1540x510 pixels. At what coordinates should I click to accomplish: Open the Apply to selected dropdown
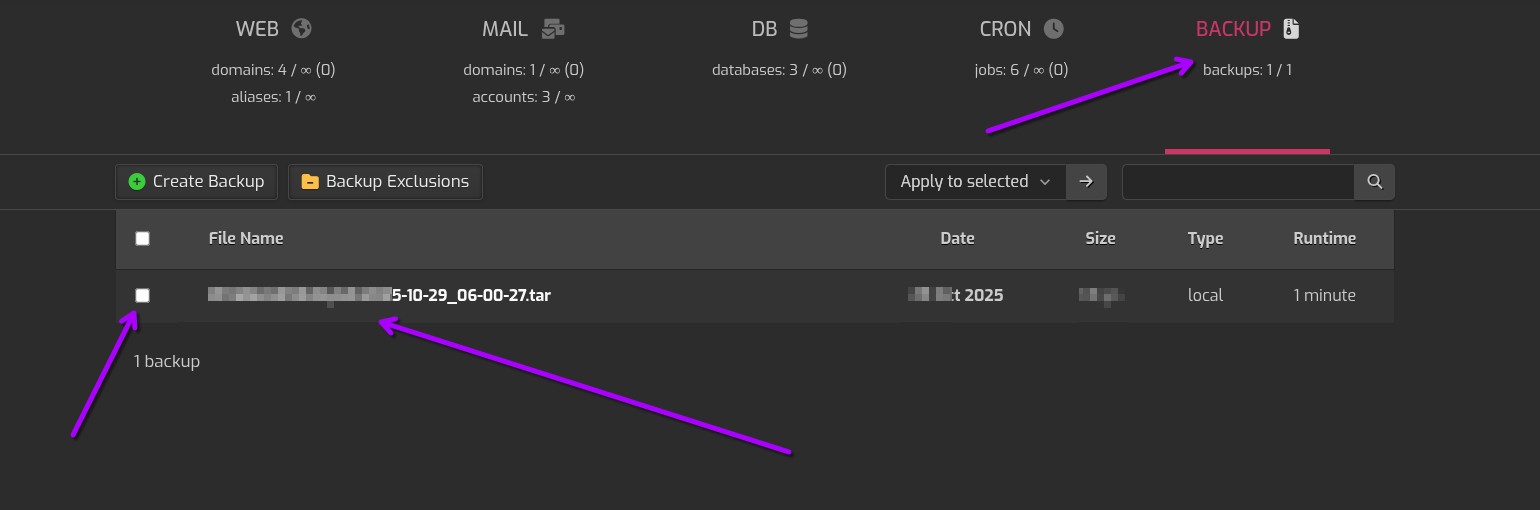coord(975,182)
